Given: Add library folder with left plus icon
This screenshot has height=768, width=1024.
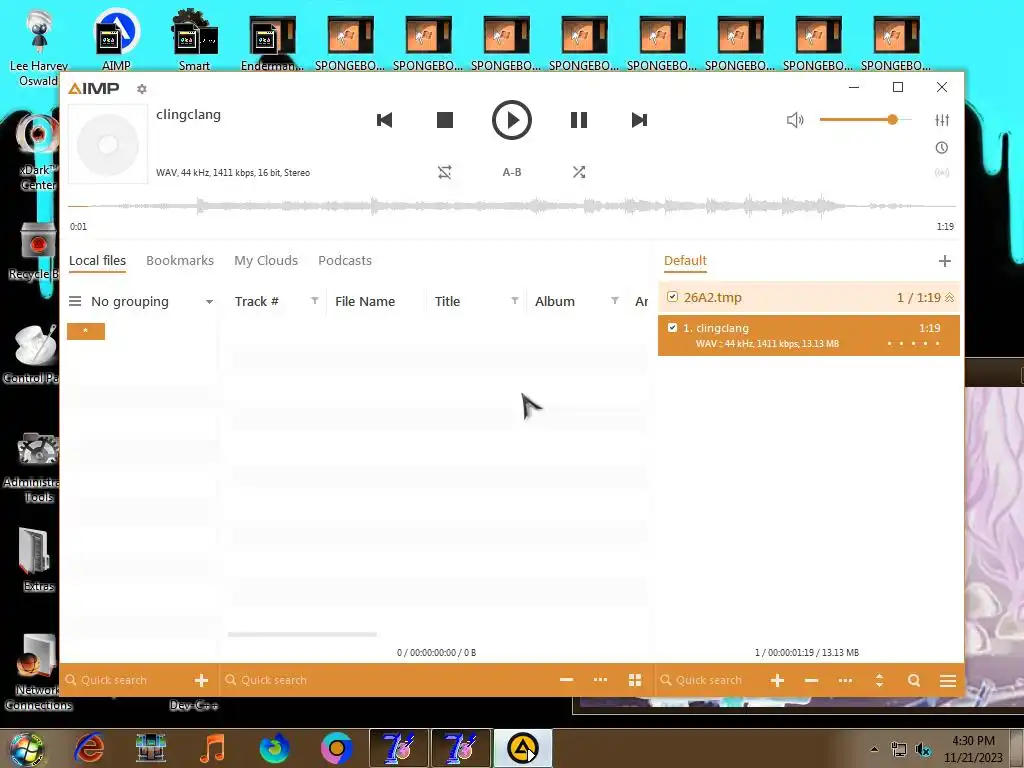Looking at the screenshot, I should (x=201, y=680).
